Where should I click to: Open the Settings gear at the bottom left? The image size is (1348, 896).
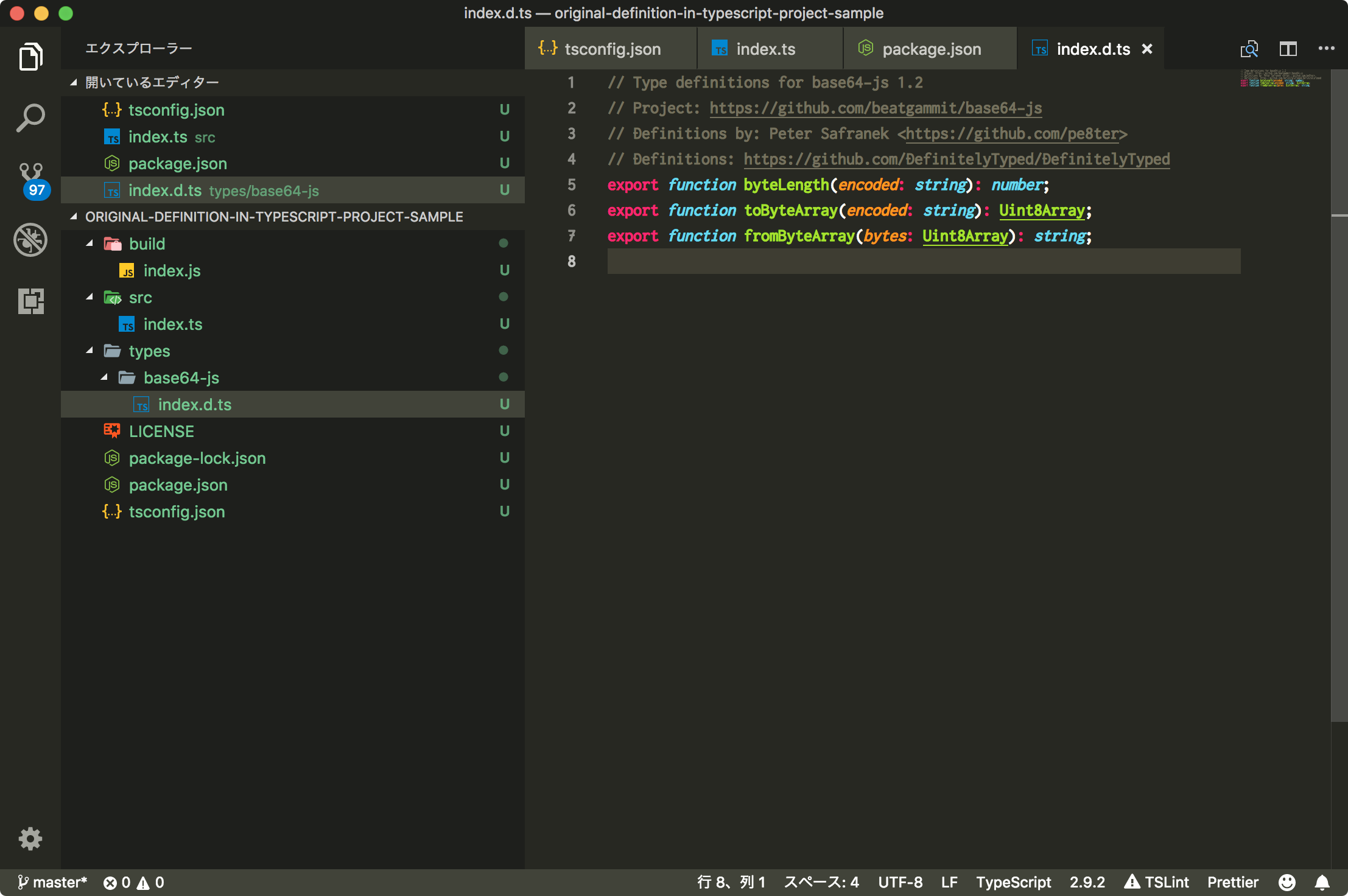(x=30, y=839)
